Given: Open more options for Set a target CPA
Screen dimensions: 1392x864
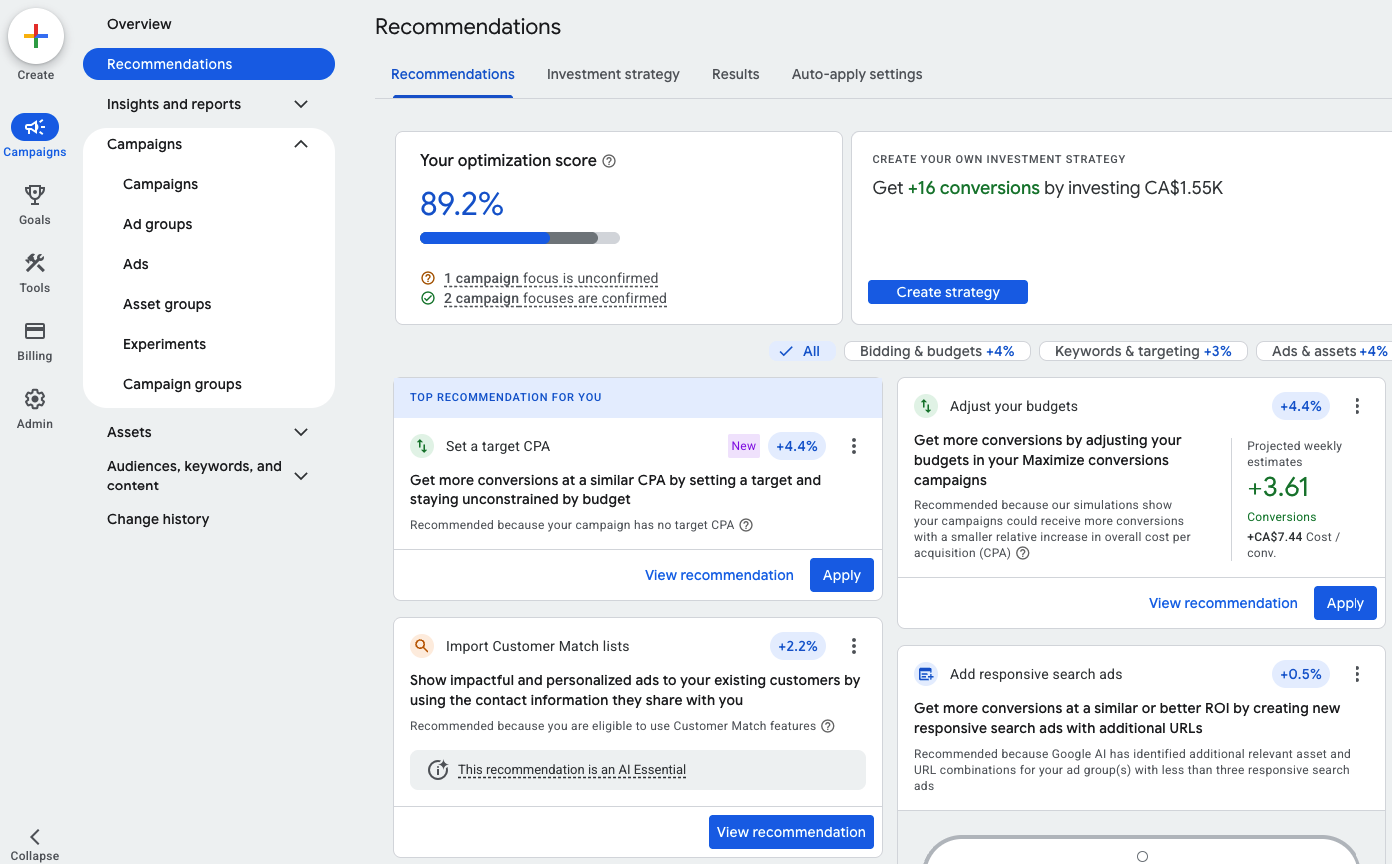Looking at the screenshot, I should pyautogui.click(x=854, y=446).
